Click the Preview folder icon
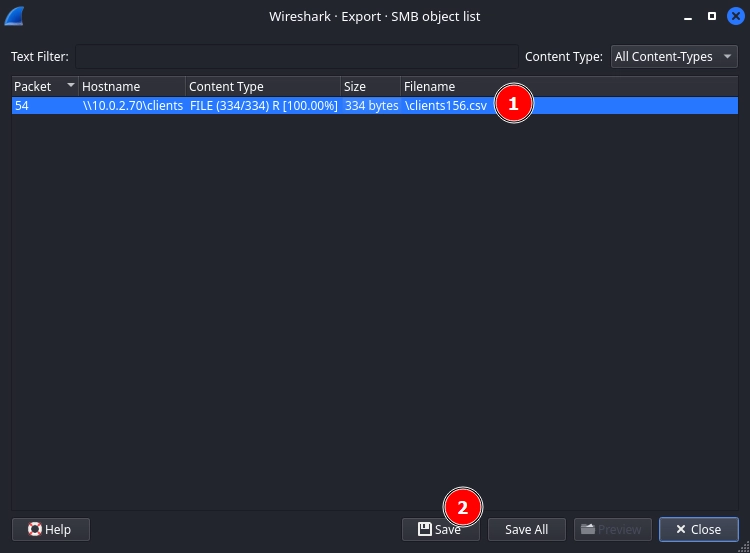This screenshot has height=553, width=750. (588, 529)
